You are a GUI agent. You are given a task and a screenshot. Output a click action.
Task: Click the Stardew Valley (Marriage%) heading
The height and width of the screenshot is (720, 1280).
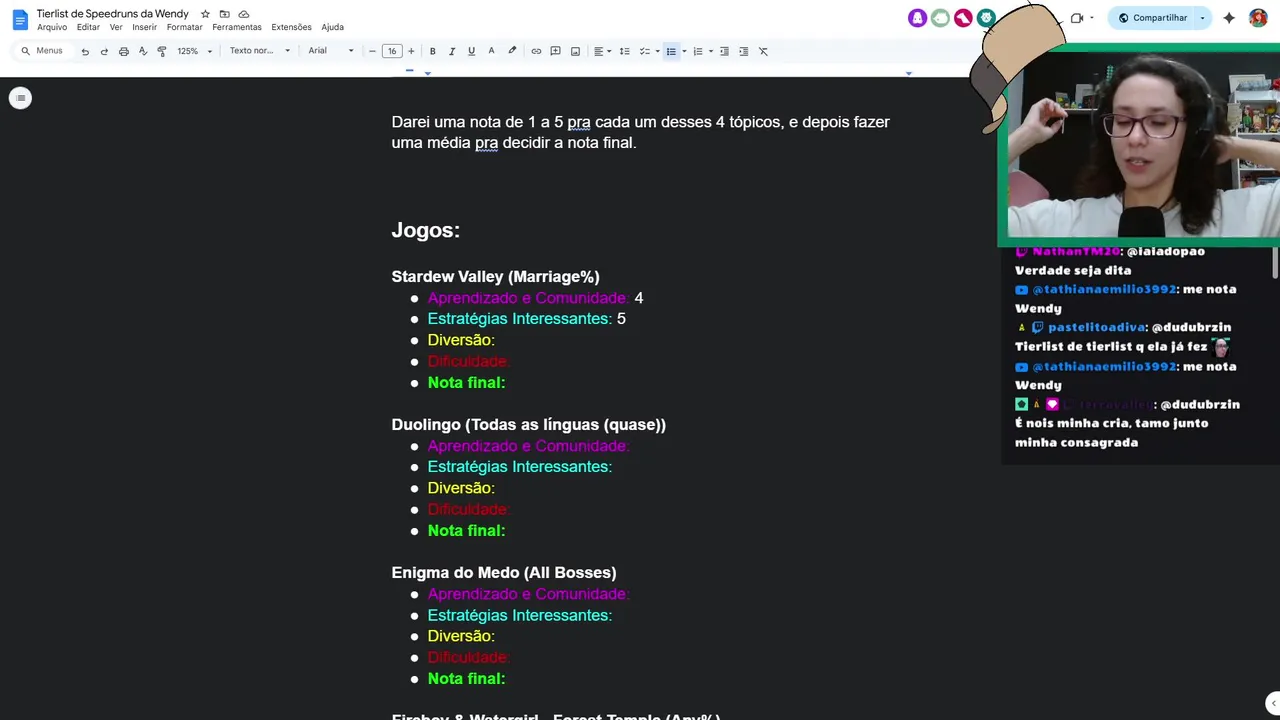click(495, 276)
